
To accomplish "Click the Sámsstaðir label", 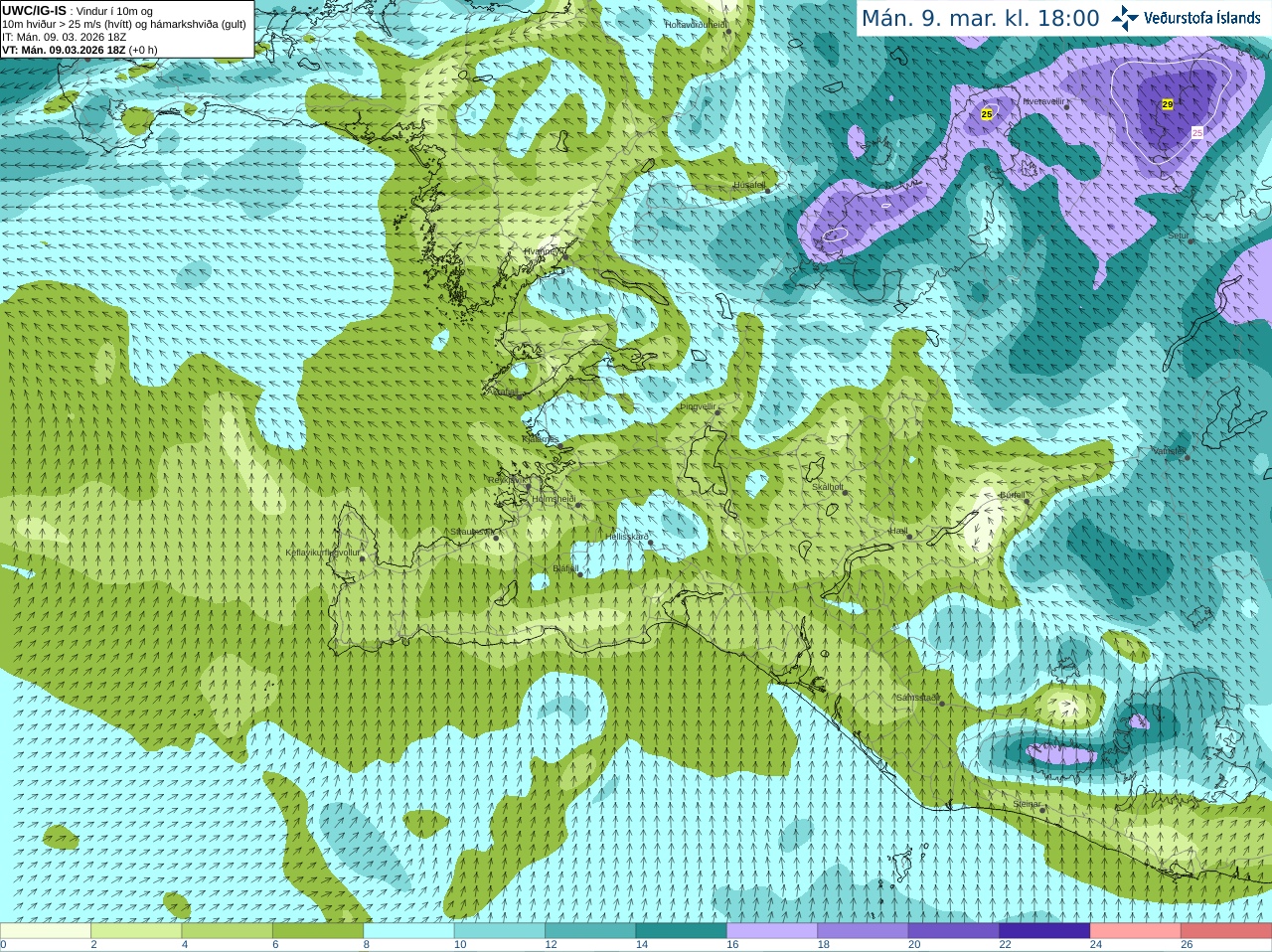I will click(x=917, y=698).
